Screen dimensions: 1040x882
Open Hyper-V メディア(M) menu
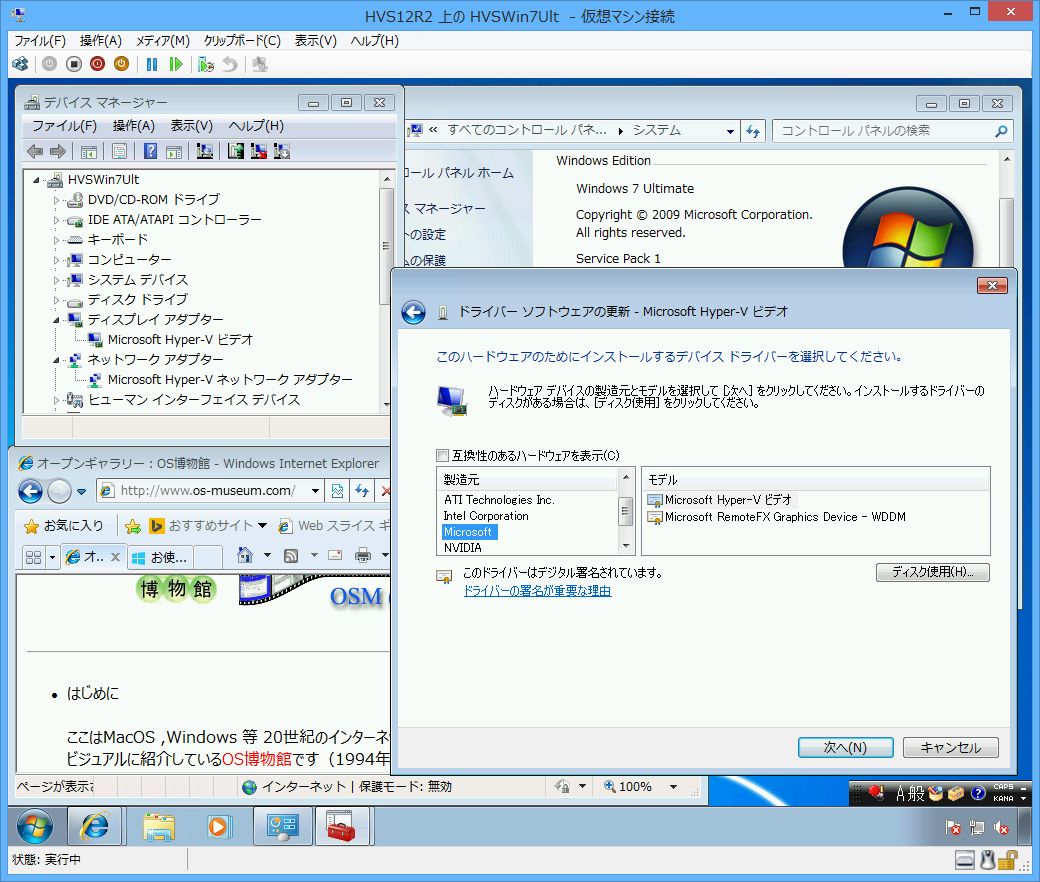click(163, 41)
